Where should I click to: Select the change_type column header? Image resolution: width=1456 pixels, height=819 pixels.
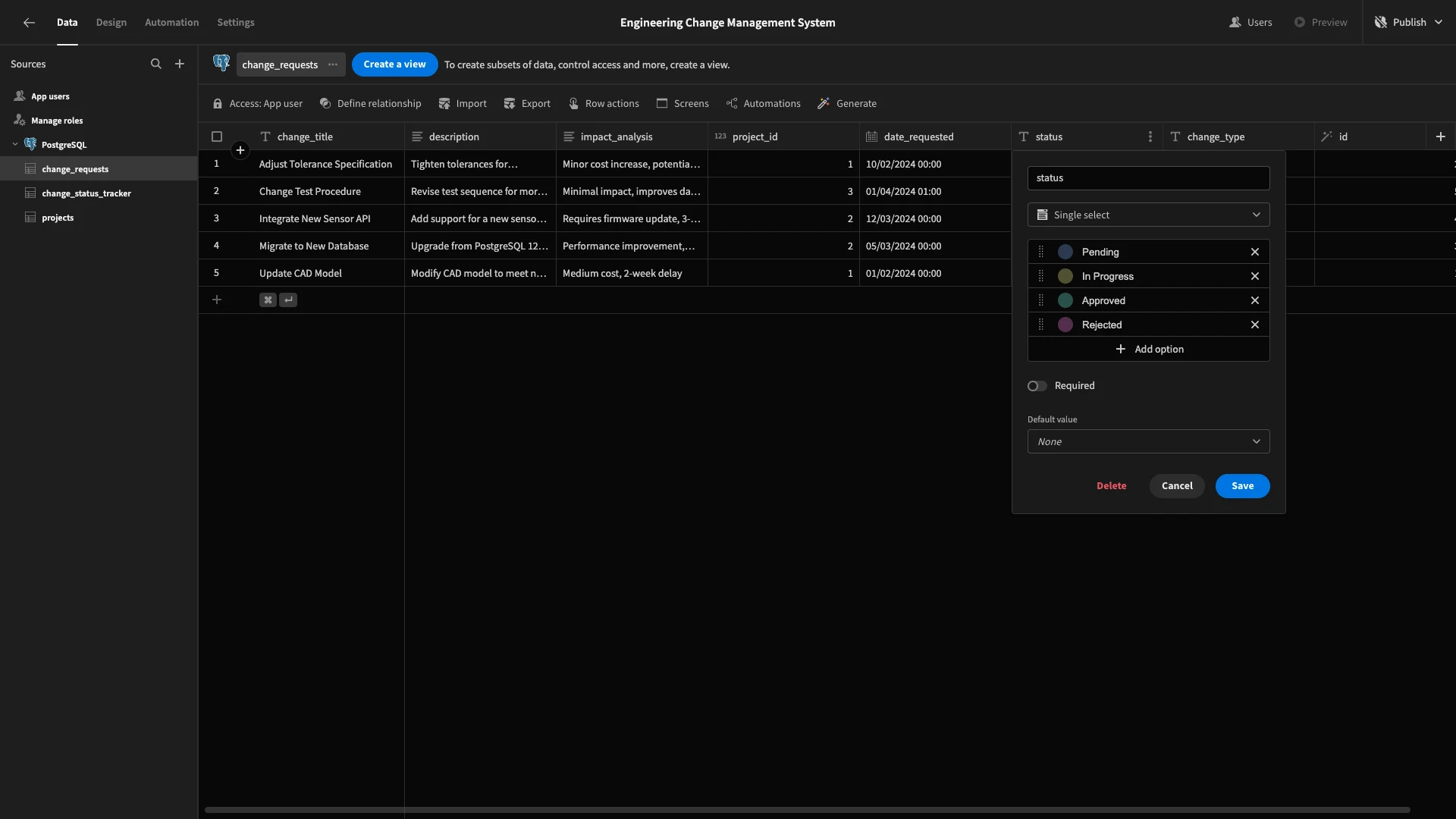pos(1238,136)
